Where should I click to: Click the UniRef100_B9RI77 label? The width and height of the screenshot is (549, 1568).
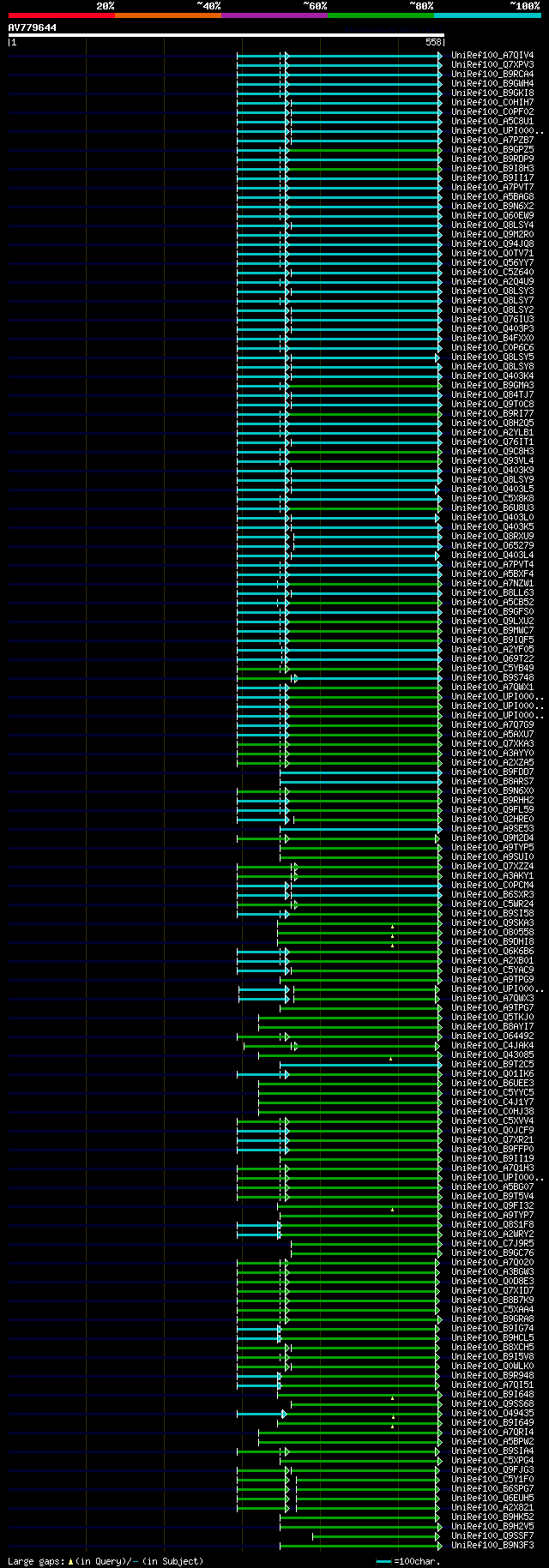tap(492, 413)
